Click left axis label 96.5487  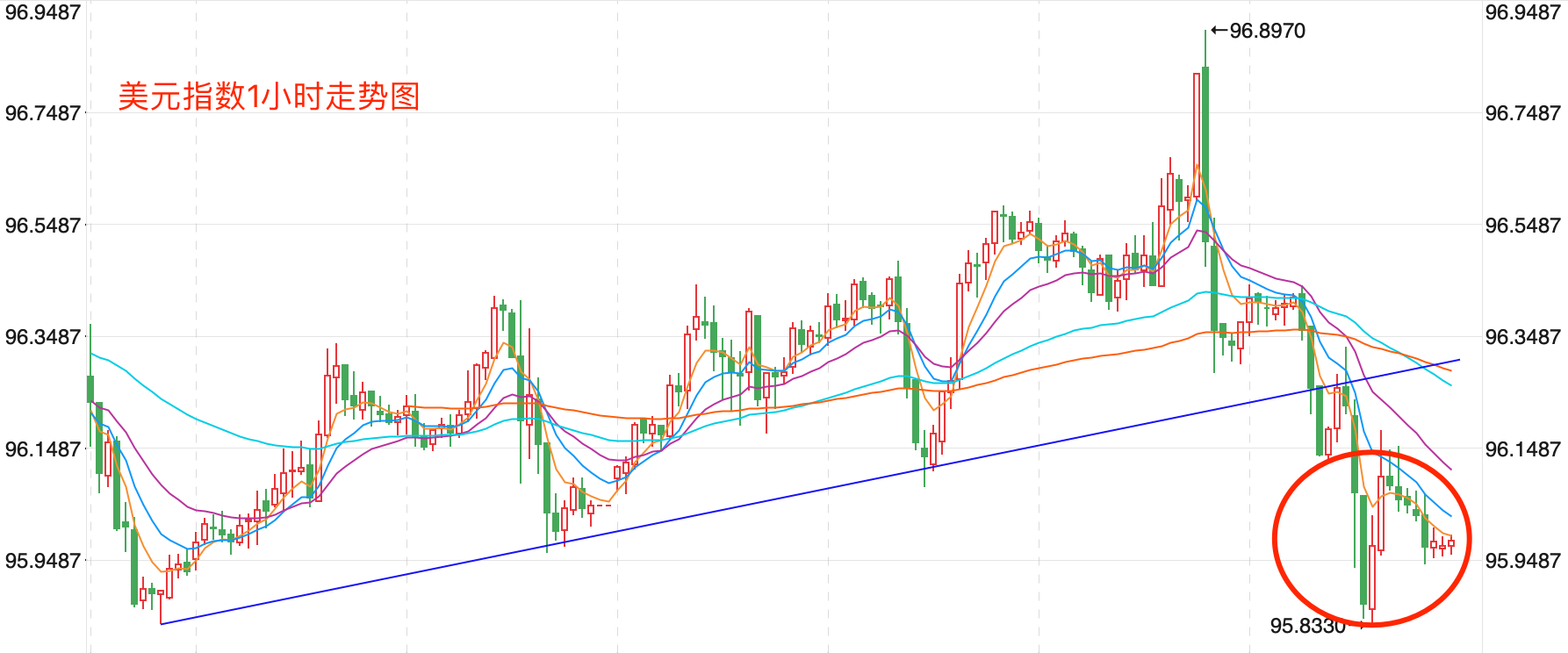43,226
